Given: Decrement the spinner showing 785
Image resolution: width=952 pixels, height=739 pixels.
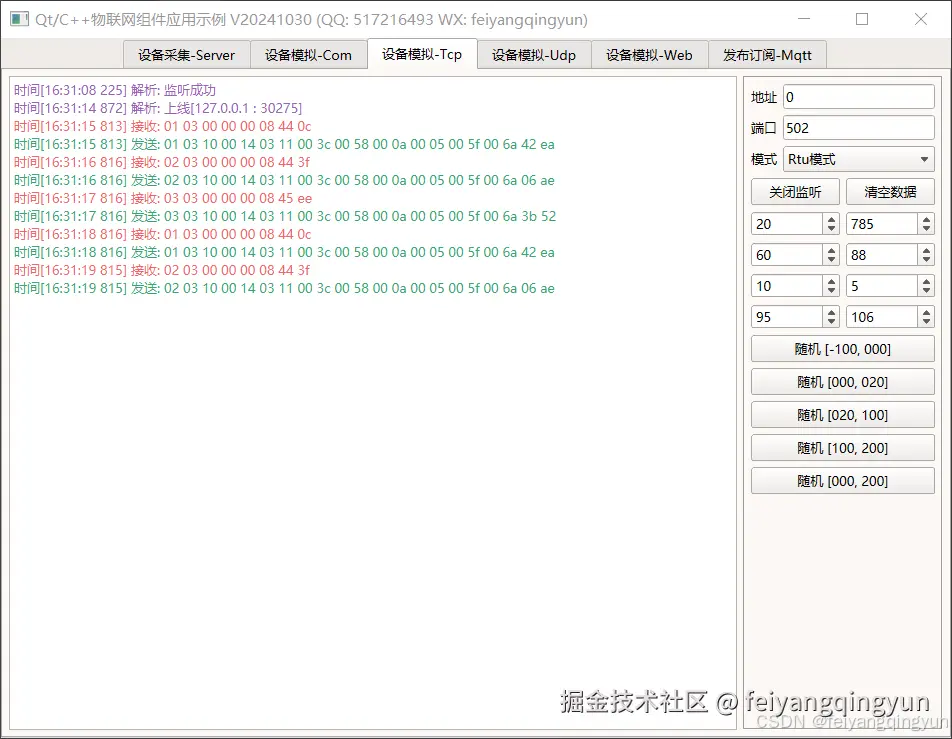Looking at the screenshot, I should click(x=925, y=229).
